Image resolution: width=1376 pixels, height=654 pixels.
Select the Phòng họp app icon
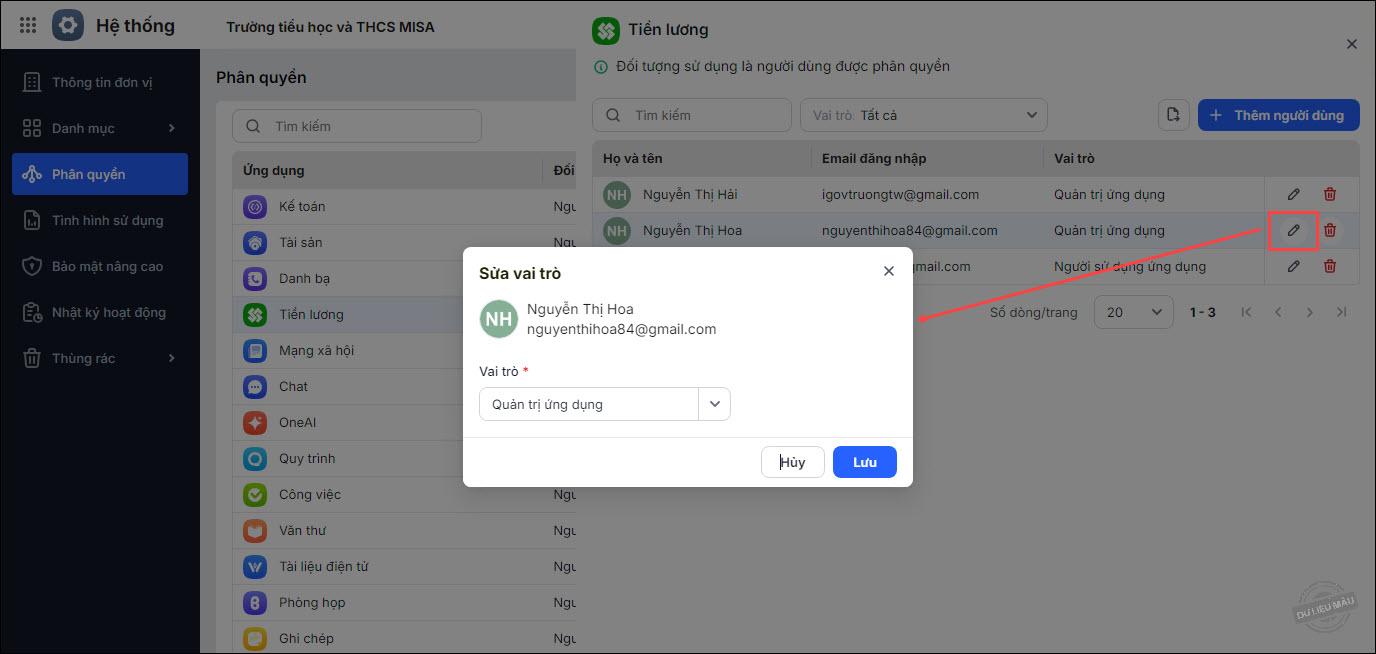tap(255, 603)
